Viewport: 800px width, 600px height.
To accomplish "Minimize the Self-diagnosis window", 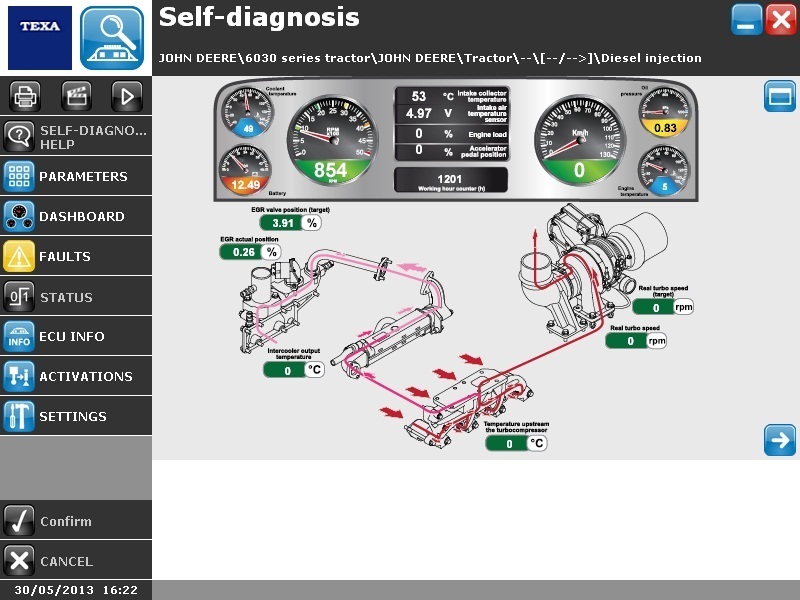I will pos(746,20).
